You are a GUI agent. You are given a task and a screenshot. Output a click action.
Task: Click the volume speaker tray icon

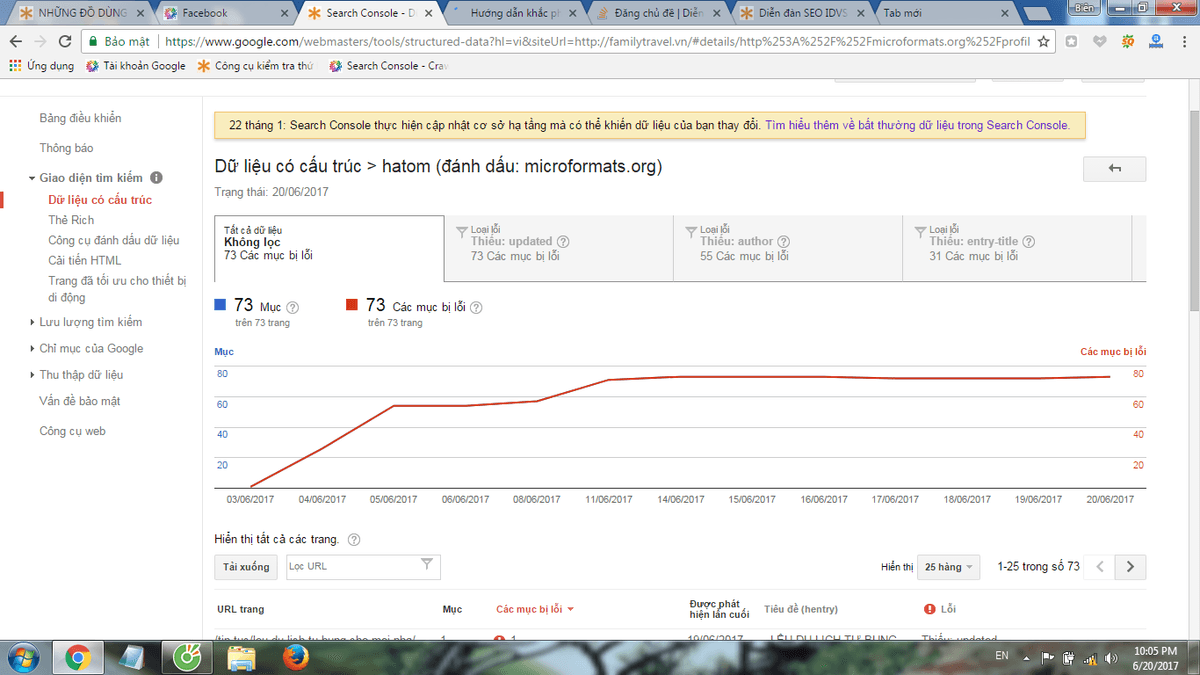1109,658
